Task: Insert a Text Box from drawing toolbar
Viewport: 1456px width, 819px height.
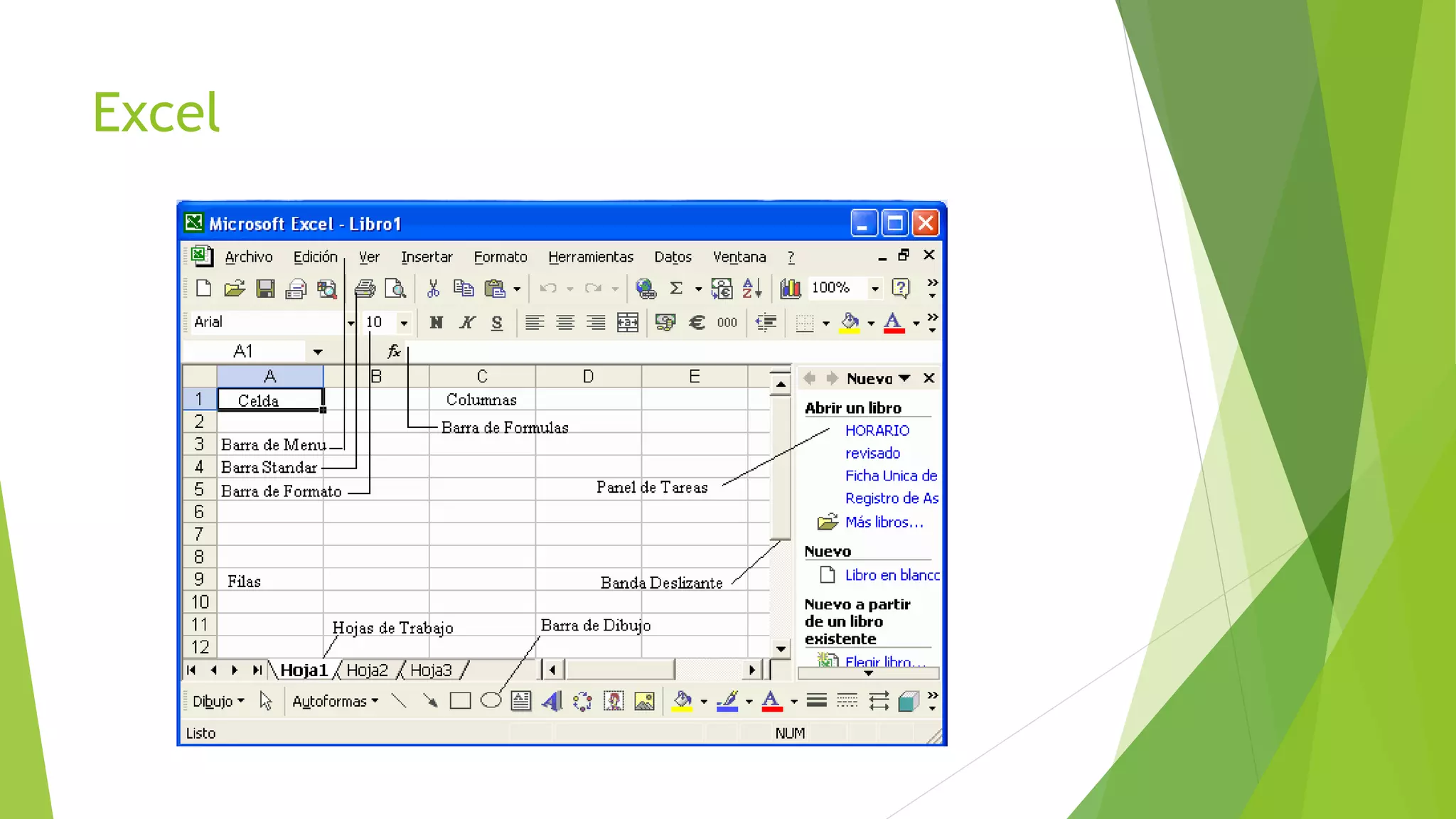Action: [x=521, y=701]
